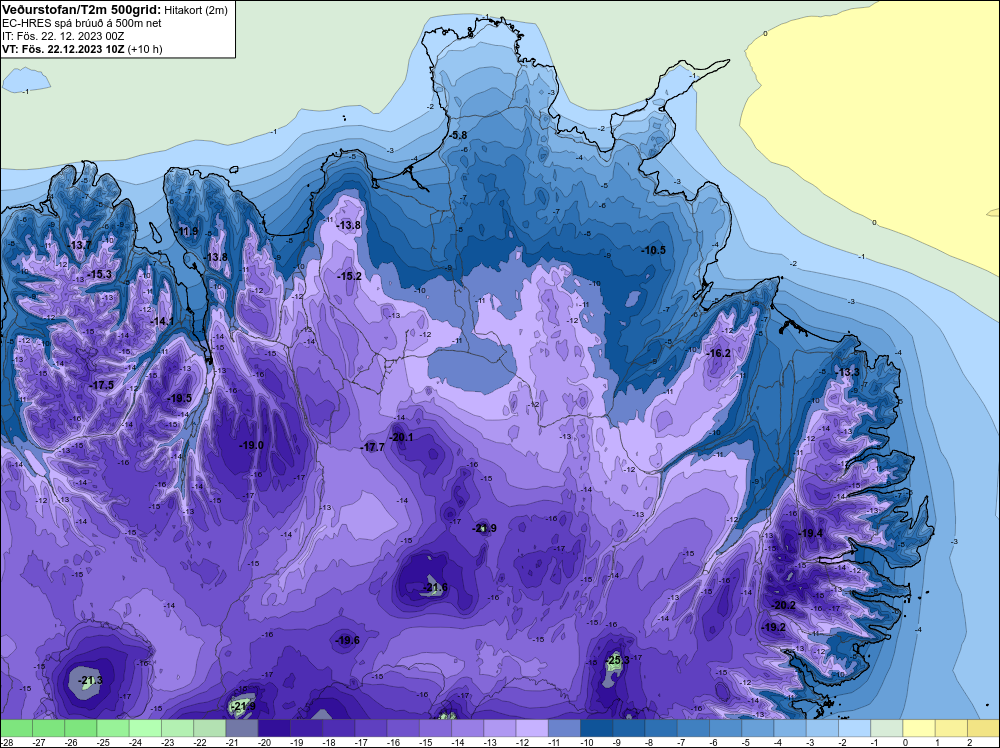Click the -15.3 temperature value
The width and height of the screenshot is (1000, 748).
pyautogui.click(x=99, y=274)
